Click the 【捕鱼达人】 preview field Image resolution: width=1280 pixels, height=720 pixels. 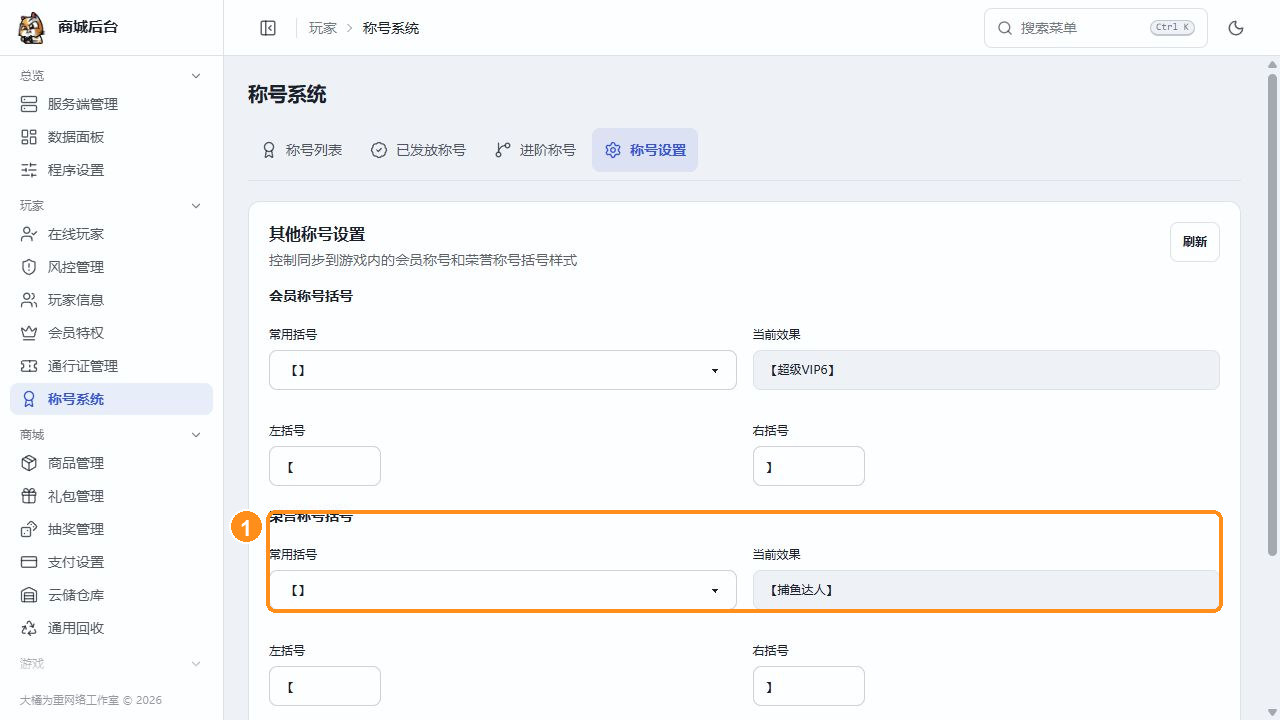click(986, 590)
